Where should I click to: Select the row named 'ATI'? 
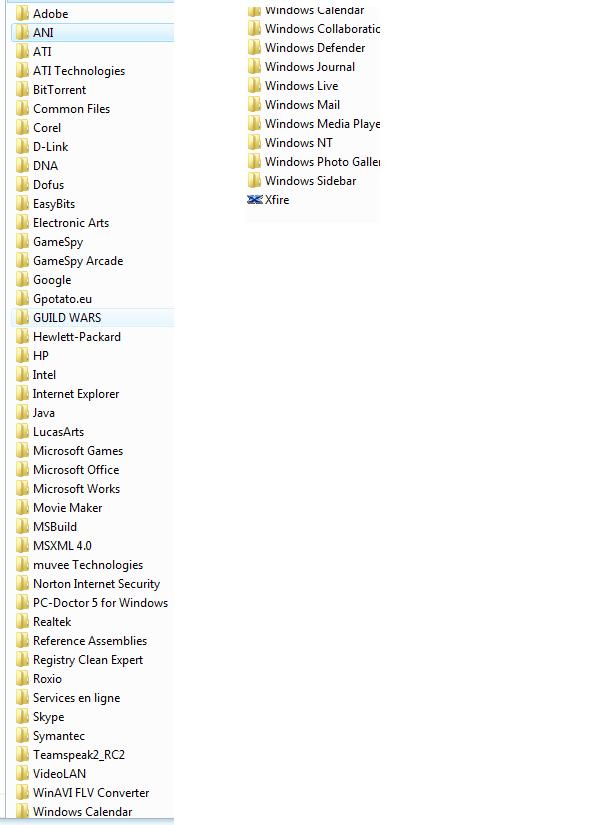[92, 52]
